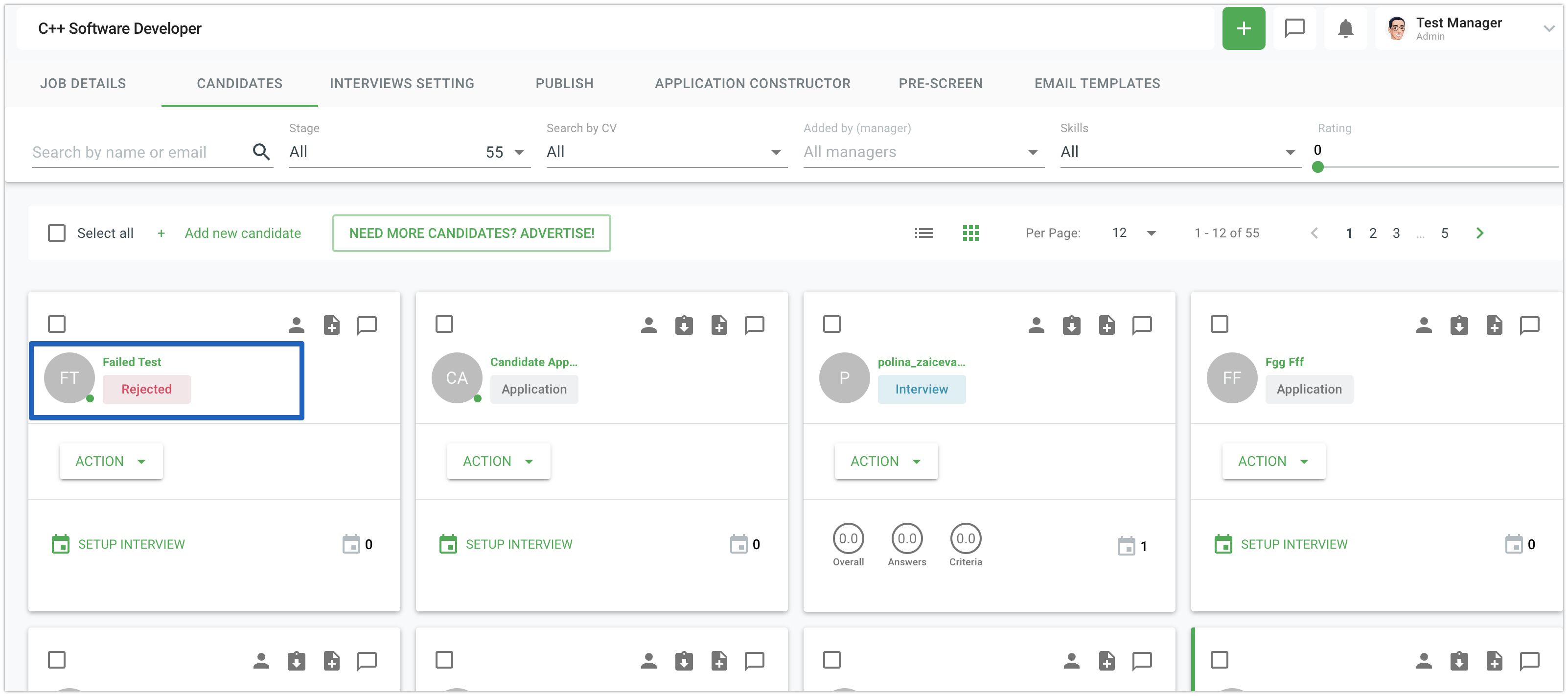
Task: Open the chat messages icon in header
Action: [1294, 28]
